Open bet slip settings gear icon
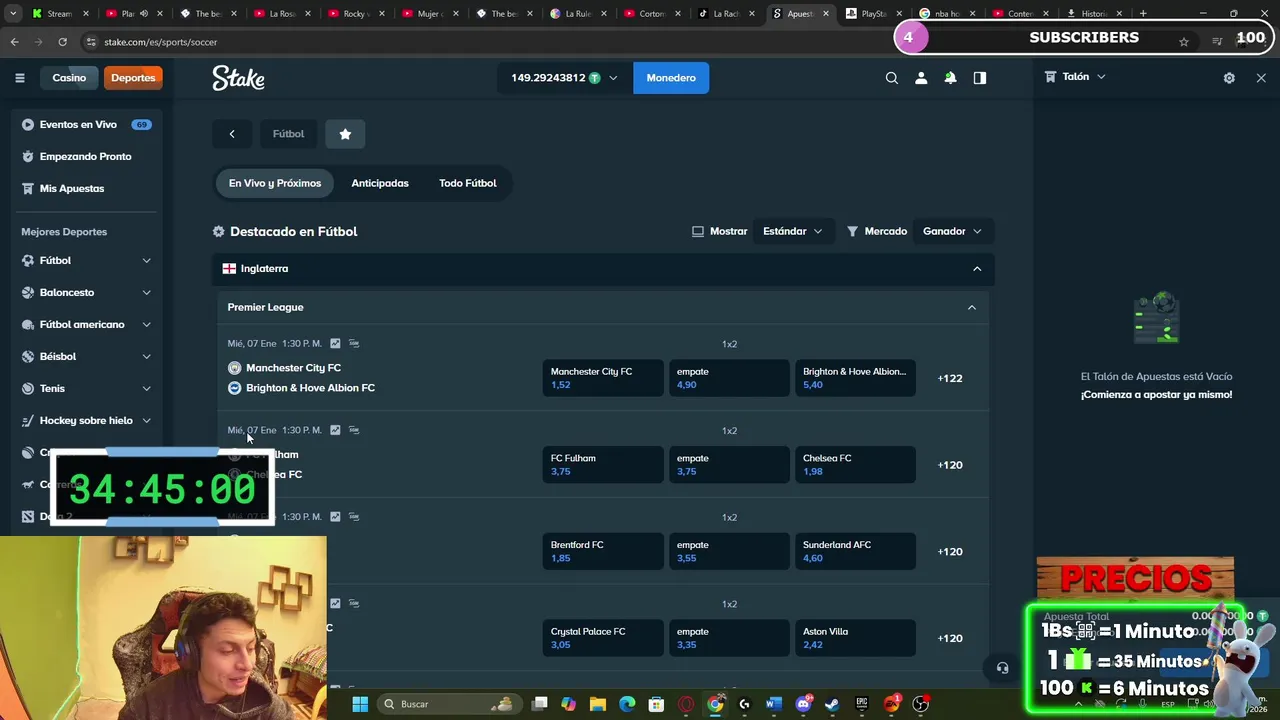The image size is (1280, 720). pyautogui.click(x=1229, y=77)
